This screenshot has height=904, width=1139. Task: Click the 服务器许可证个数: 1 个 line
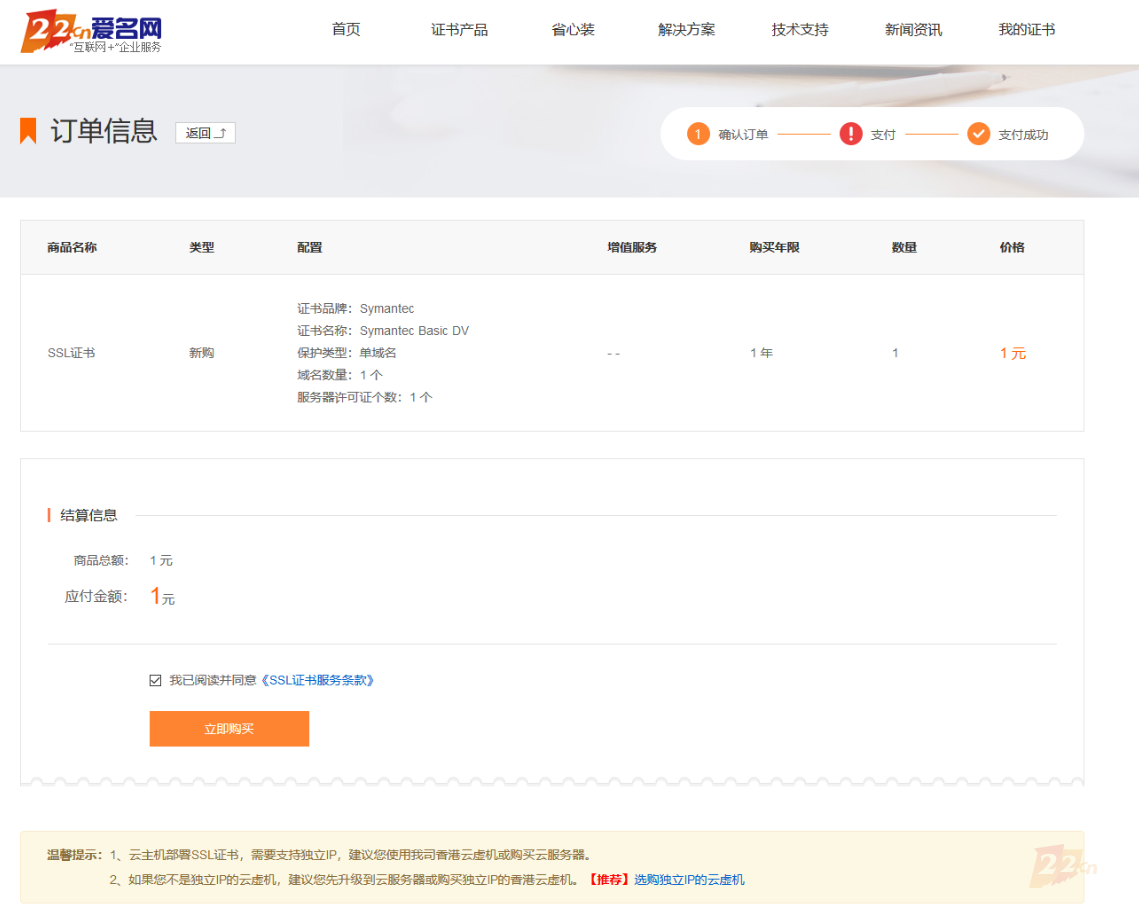click(x=365, y=397)
